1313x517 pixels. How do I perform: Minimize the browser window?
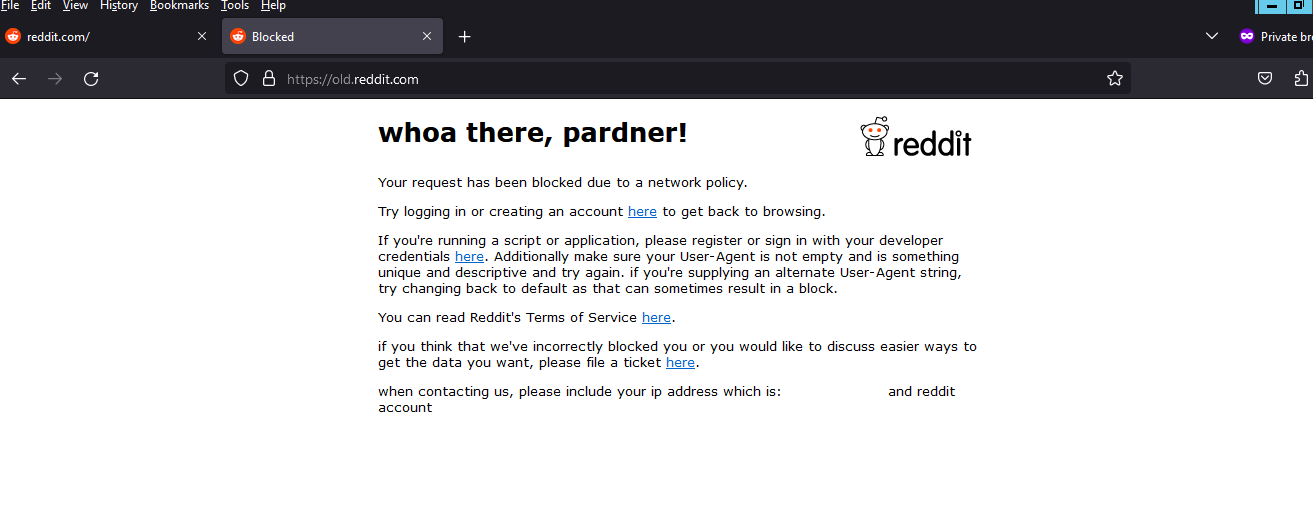[1271, 5]
